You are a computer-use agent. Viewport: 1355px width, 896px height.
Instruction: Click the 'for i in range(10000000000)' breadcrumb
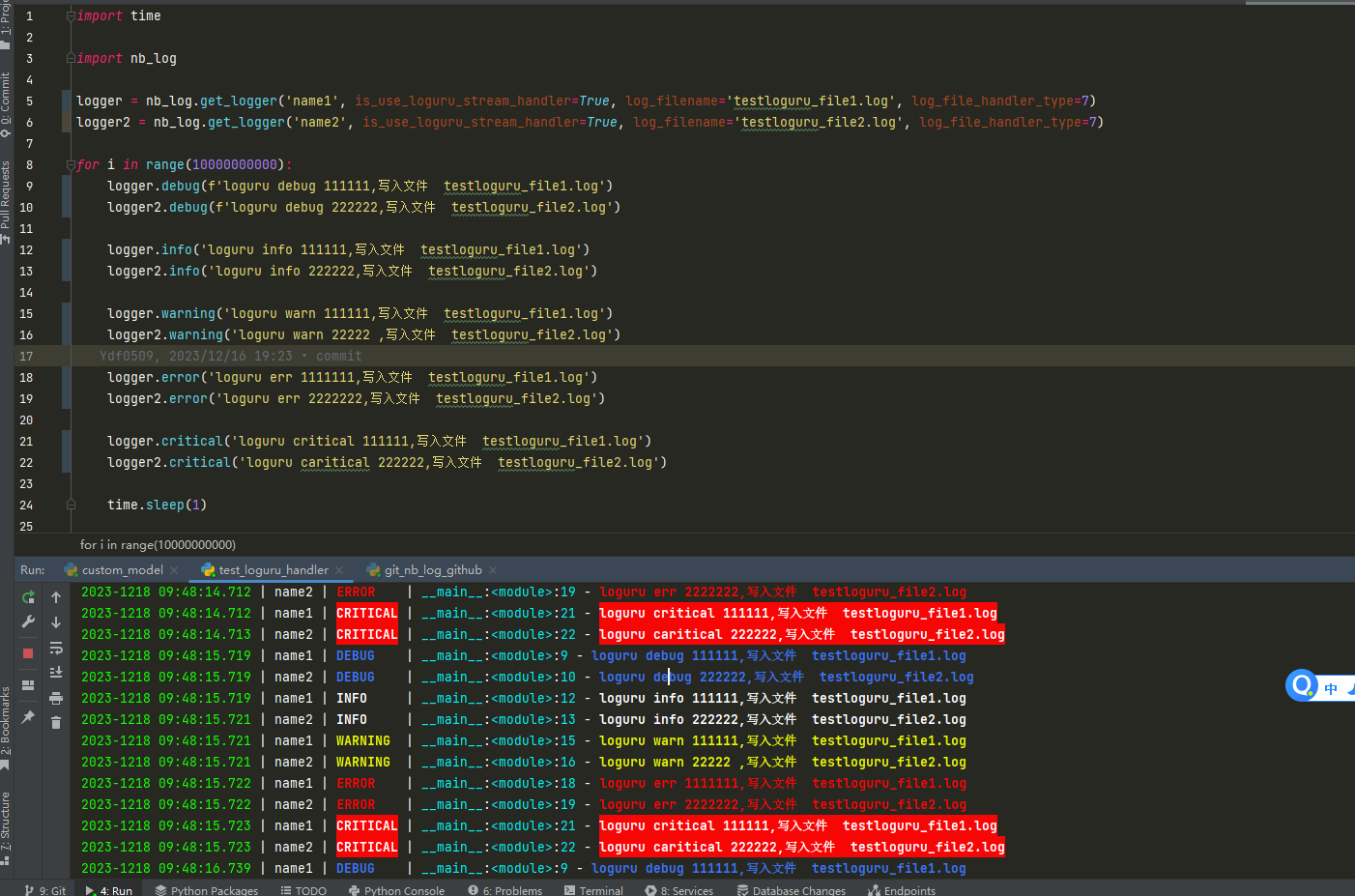(158, 545)
